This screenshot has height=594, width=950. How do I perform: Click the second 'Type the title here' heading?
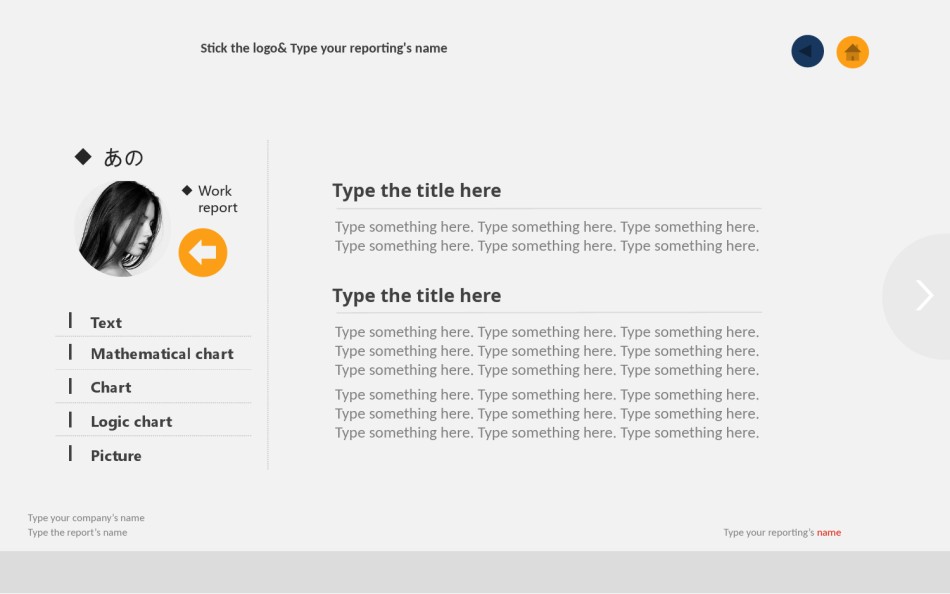[417, 295]
